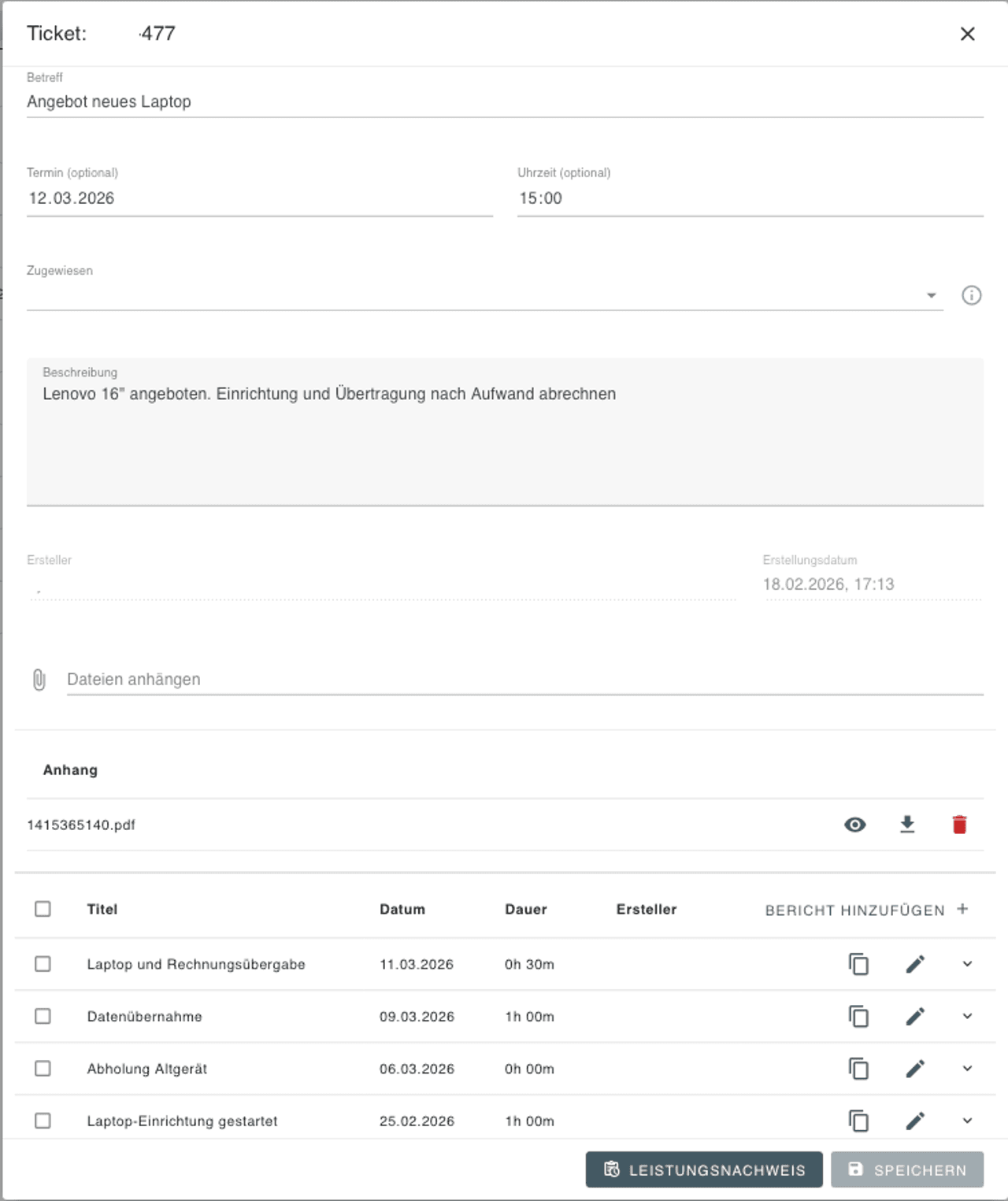Click the duration 0h 00m
This screenshot has width=1008, height=1201.
pos(529,1069)
